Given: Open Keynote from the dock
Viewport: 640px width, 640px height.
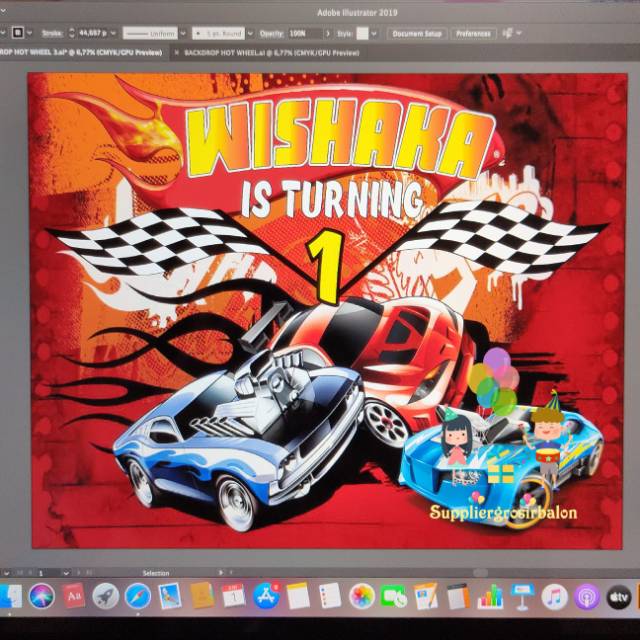Looking at the screenshot, I should (522, 597).
